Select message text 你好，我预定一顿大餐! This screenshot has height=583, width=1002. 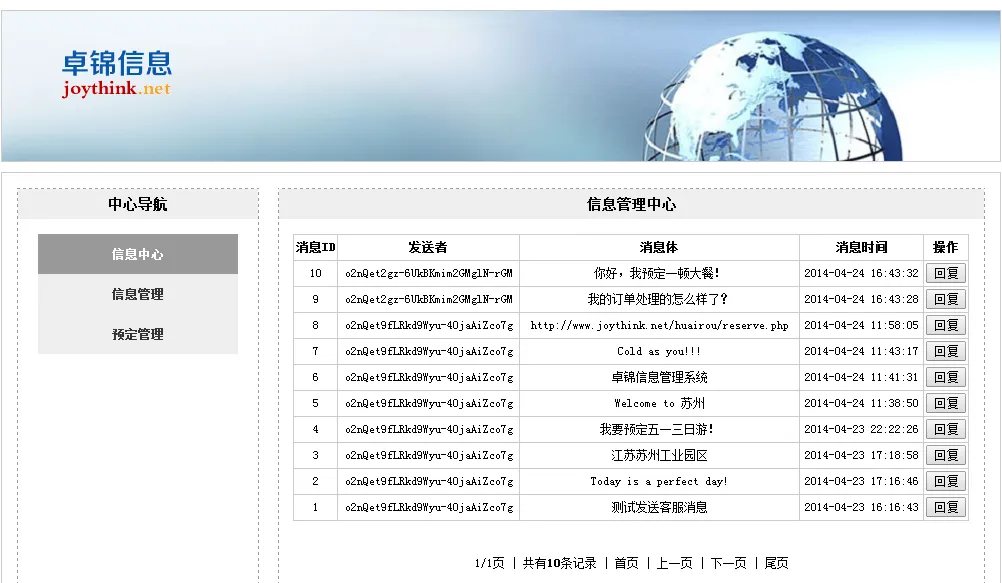658,274
